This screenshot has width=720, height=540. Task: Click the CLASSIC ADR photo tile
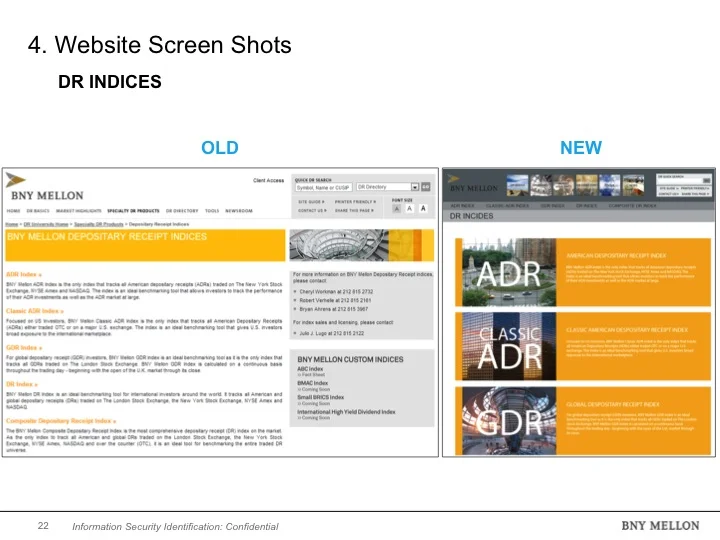(509, 346)
